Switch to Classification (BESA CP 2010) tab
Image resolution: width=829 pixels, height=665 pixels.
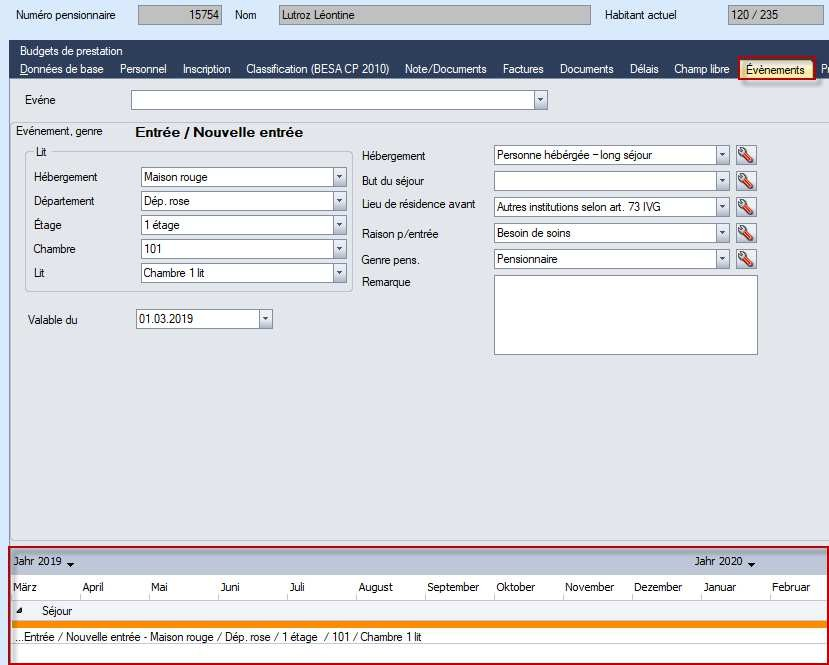coord(317,69)
